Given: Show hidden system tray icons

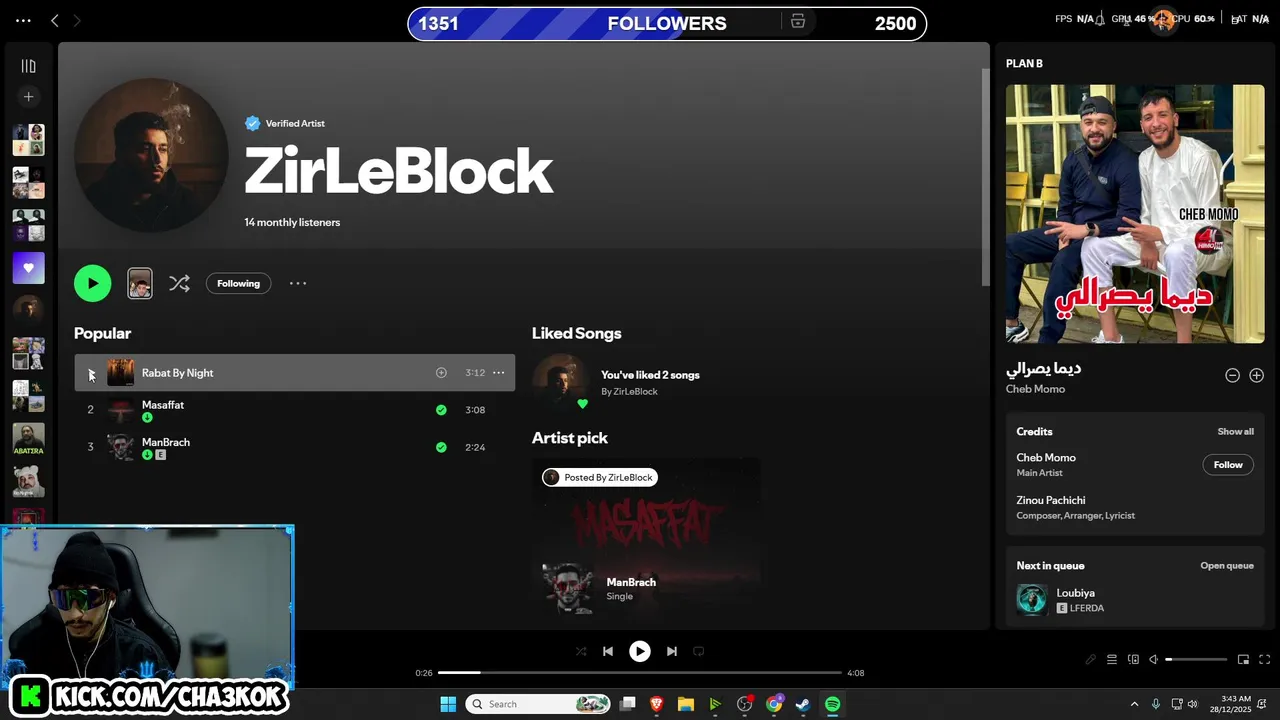Looking at the screenshot, I should [1134, 704].
